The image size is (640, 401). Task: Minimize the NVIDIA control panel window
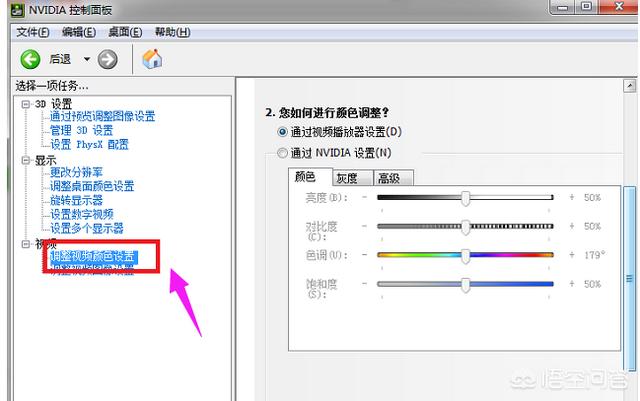[x=564, y=7]
